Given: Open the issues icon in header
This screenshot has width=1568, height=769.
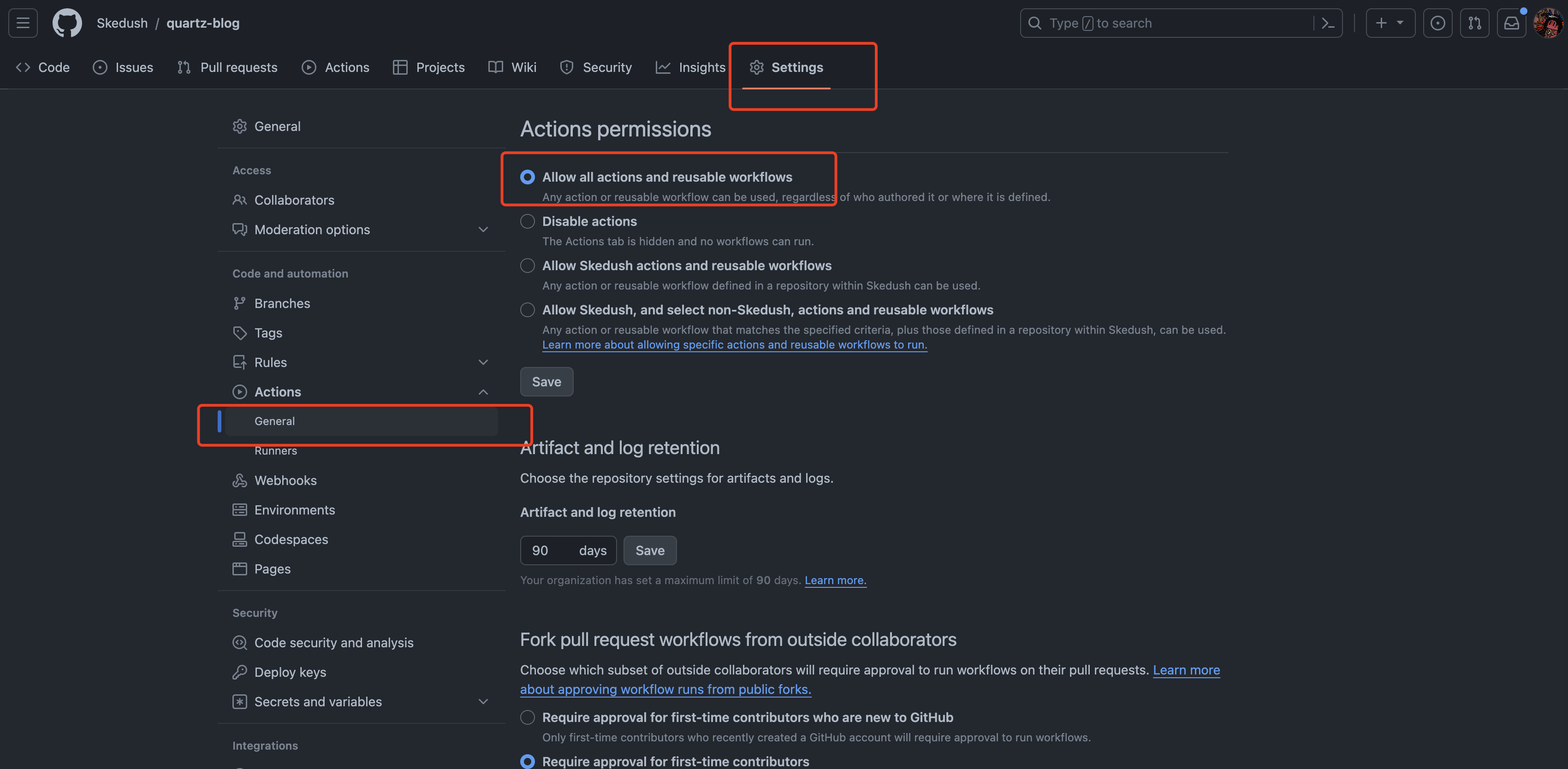Looking at the screenshot, I should coord(1437,23).
